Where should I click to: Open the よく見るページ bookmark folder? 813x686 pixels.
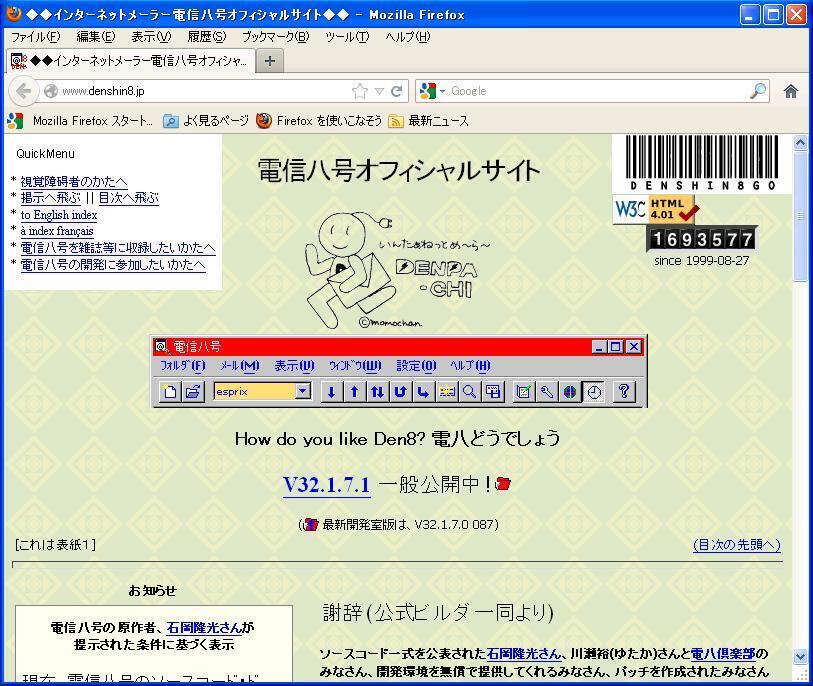[206, 121]
